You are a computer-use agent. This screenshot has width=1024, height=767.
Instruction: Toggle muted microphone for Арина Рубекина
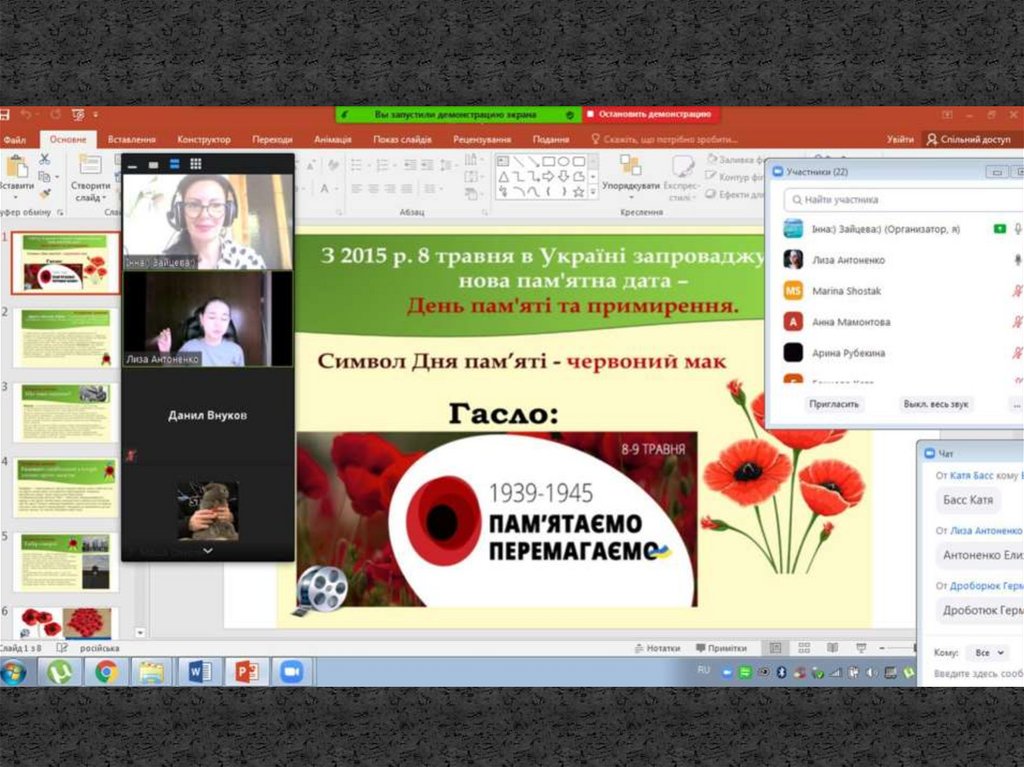[1017, 353]
